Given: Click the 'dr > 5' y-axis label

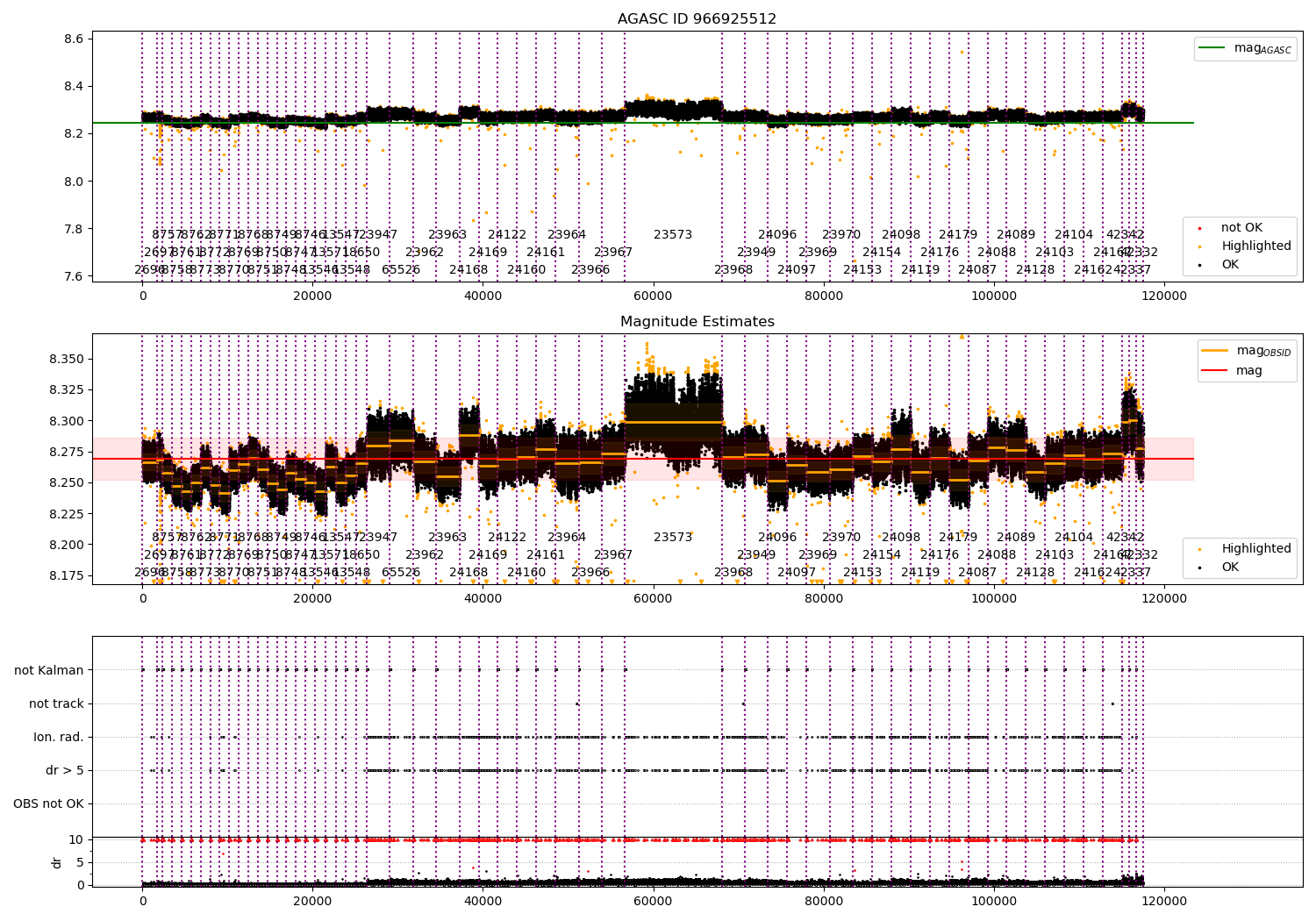Looking at the screenshot, I should (65, 770).
